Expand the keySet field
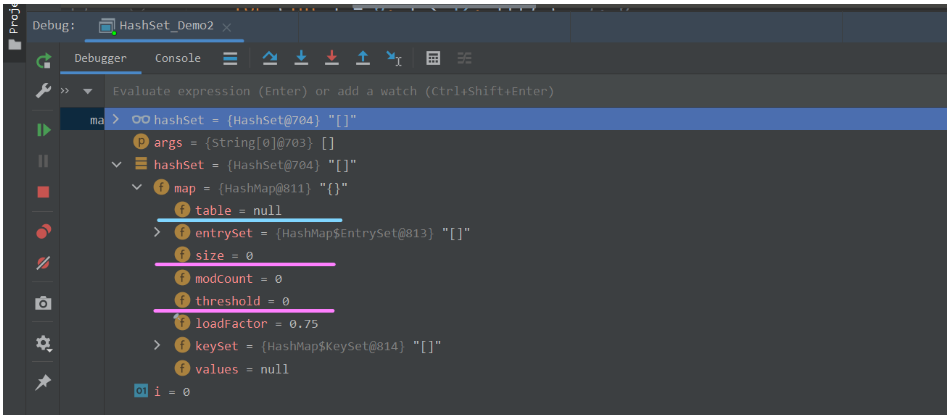This screenshot has height=415, width=951. point(157,346)
